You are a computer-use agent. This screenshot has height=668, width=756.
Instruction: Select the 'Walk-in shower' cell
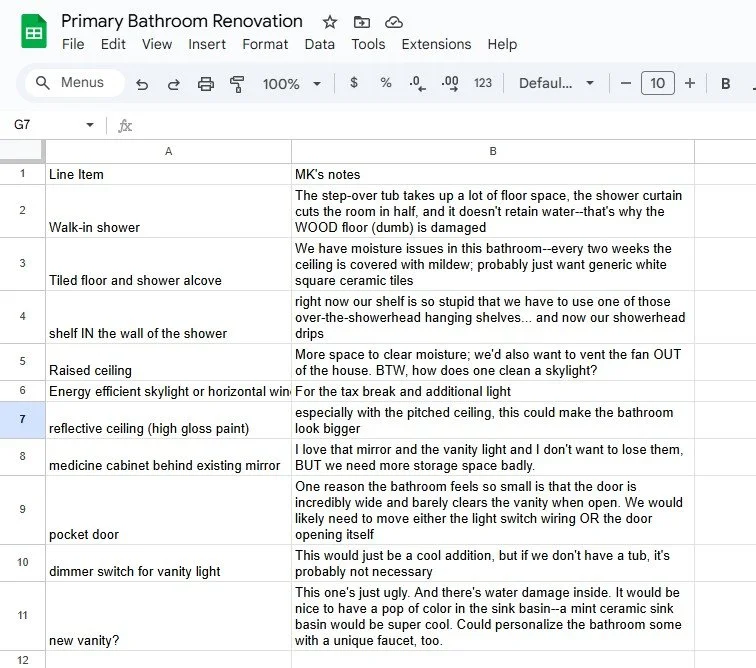click(168, 211)
